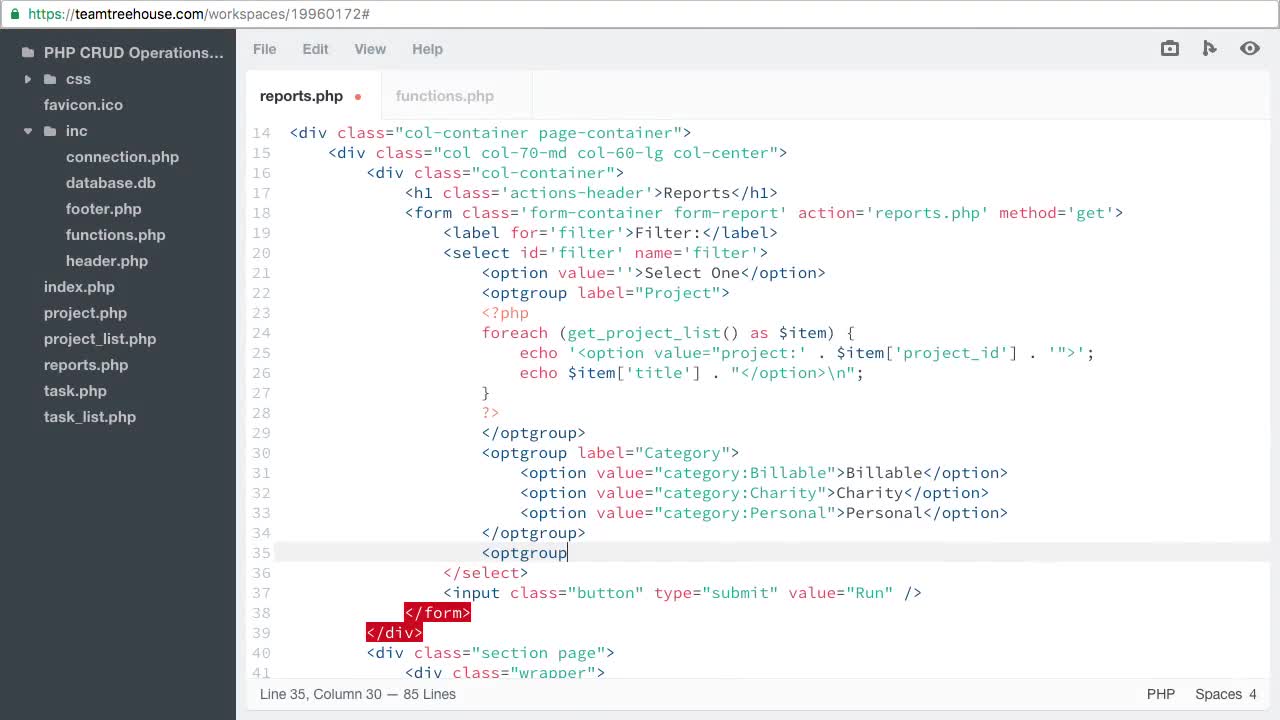Click the action='reports.php' attribute on line 18
1280x720 pixels.
point(893,213)
